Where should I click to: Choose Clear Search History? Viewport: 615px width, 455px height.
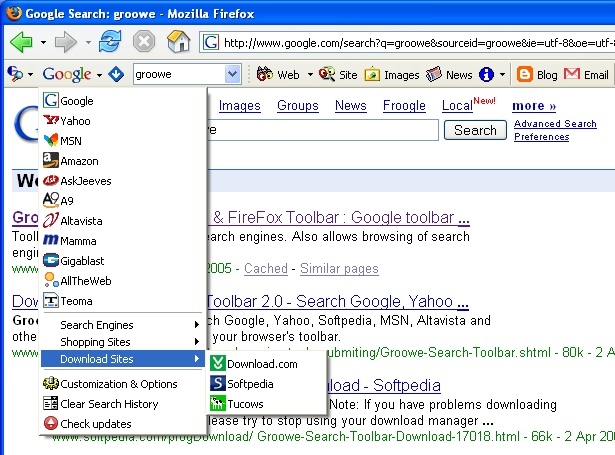pos(123,404)
